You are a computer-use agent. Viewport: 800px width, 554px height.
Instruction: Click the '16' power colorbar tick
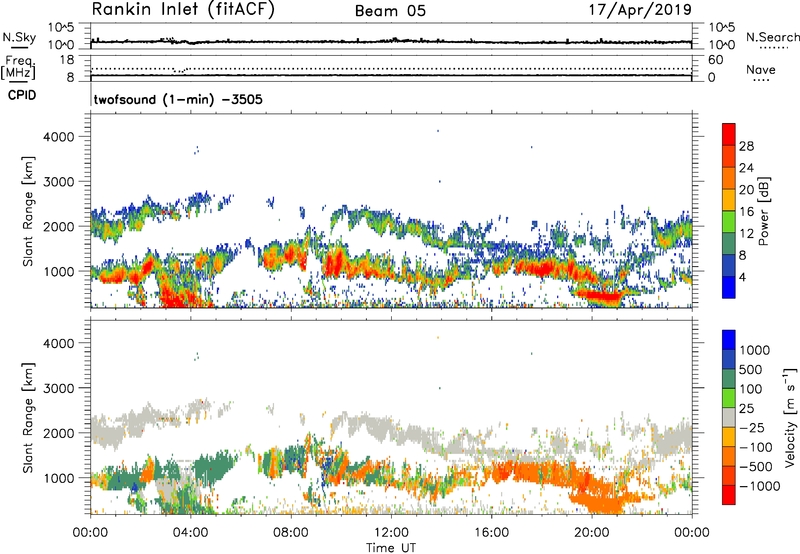point(746,212)
